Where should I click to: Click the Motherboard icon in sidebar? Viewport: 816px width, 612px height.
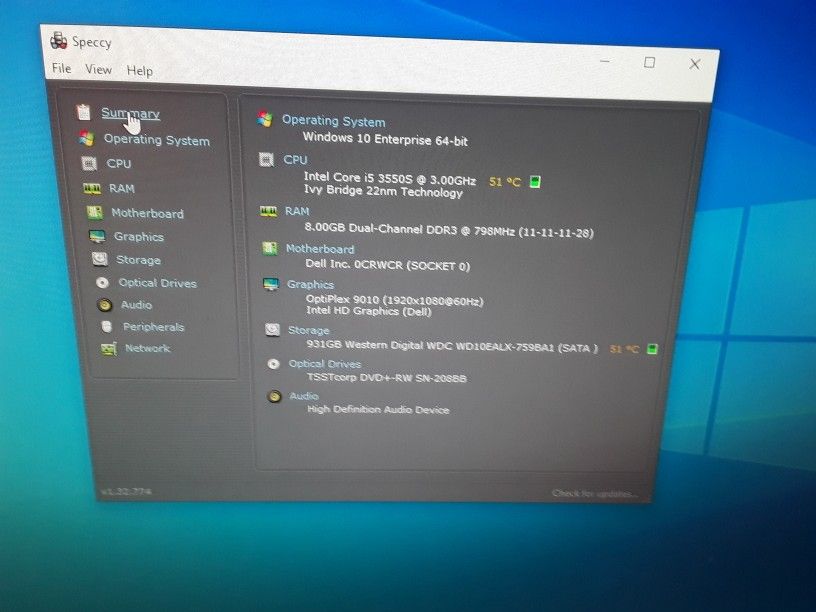point(95,212)
